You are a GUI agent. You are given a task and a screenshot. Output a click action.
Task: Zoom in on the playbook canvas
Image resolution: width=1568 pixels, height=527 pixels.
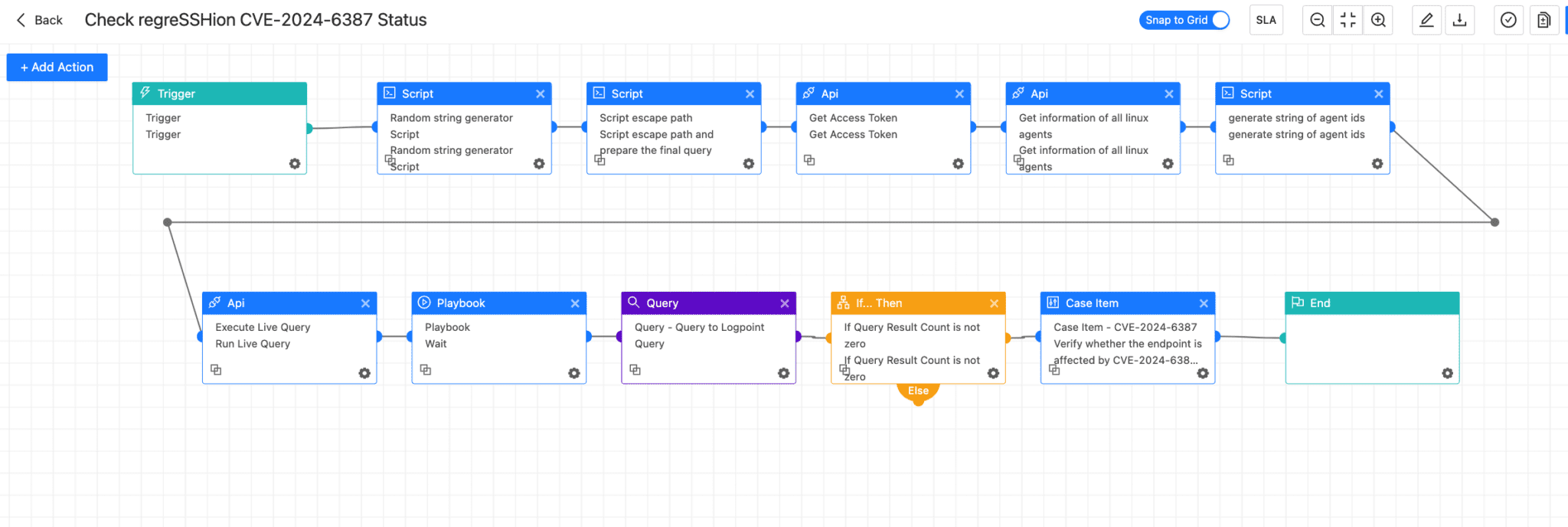[1378, 20]
